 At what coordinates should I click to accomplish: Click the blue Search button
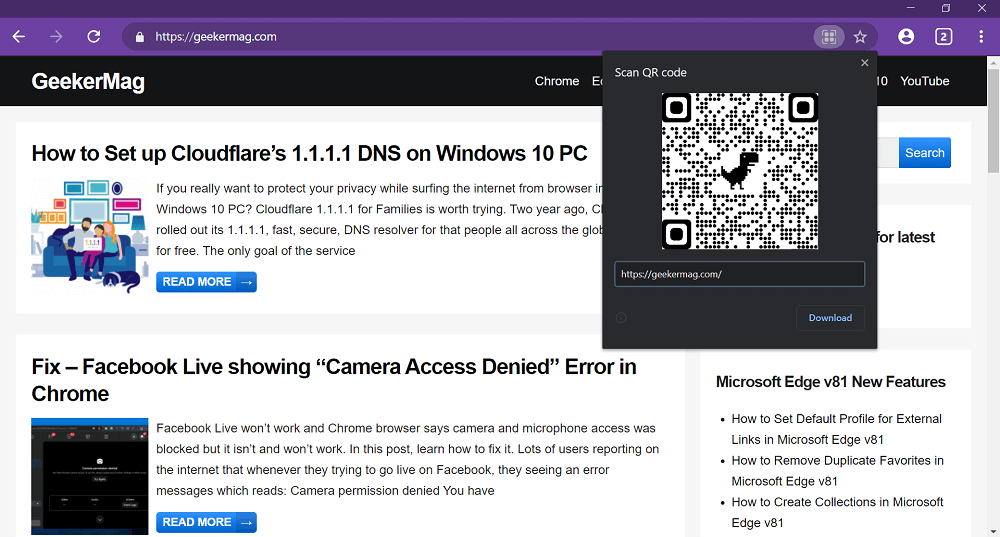(x=925, y=153)
